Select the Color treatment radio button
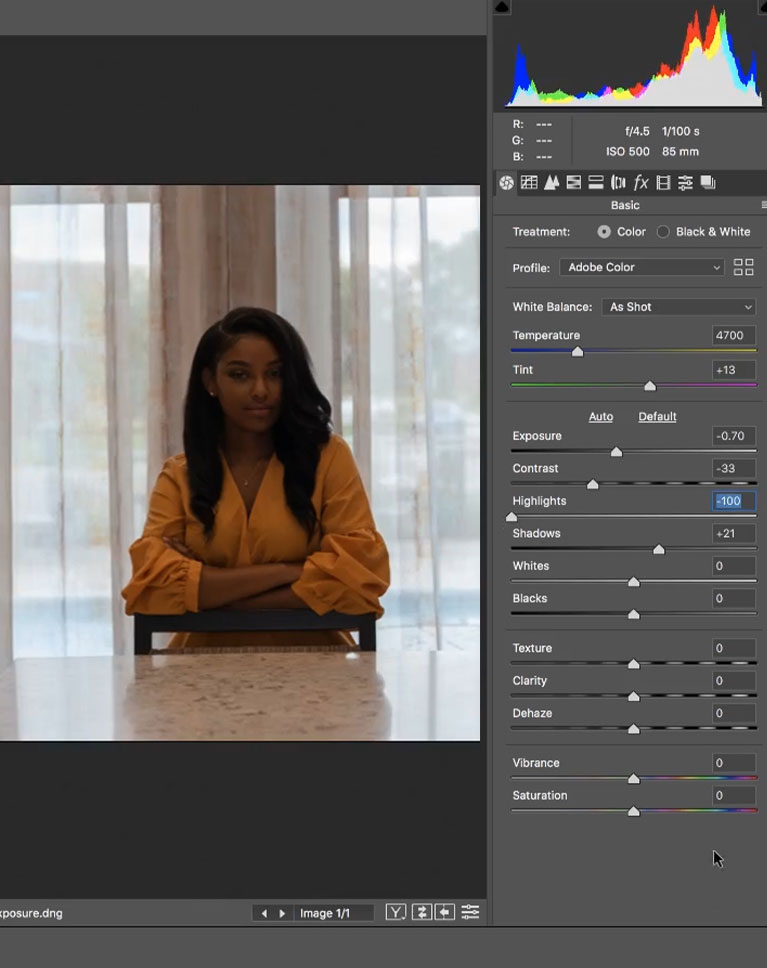Image resolution: width=767 pixels, height=968 pixels. 604,231
